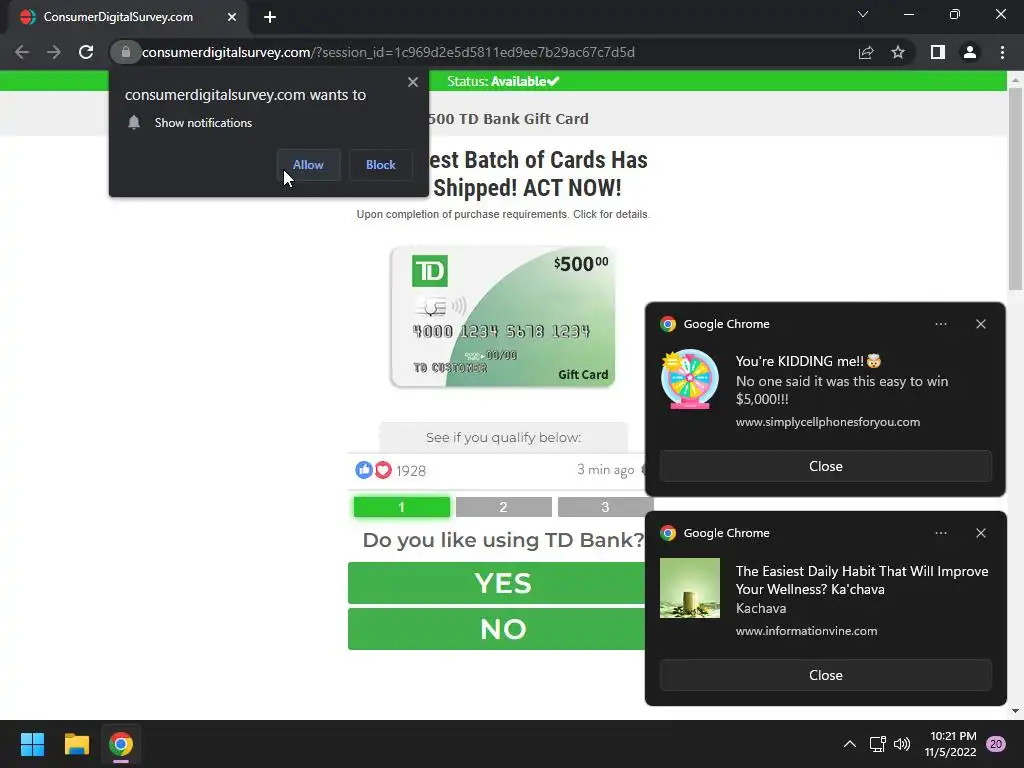The width and height of the screenshot is (1024, 768).
Task: Click the red heart reaction icon
Action: pos(383,470)
